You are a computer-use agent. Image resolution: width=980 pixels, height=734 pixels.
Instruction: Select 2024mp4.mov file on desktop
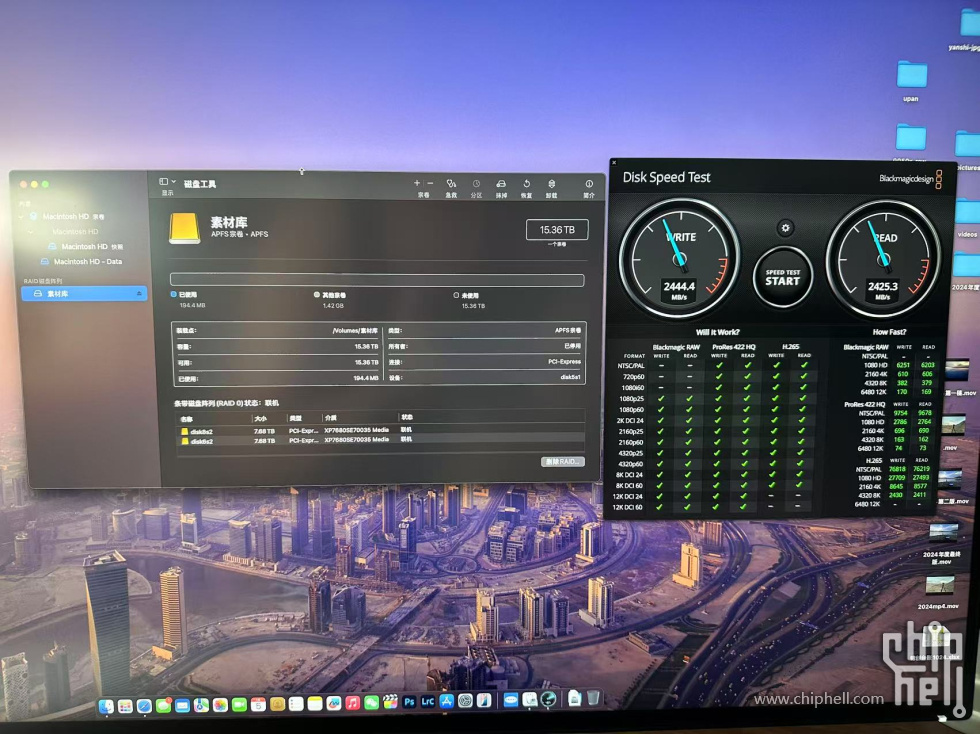click(939, 593)
